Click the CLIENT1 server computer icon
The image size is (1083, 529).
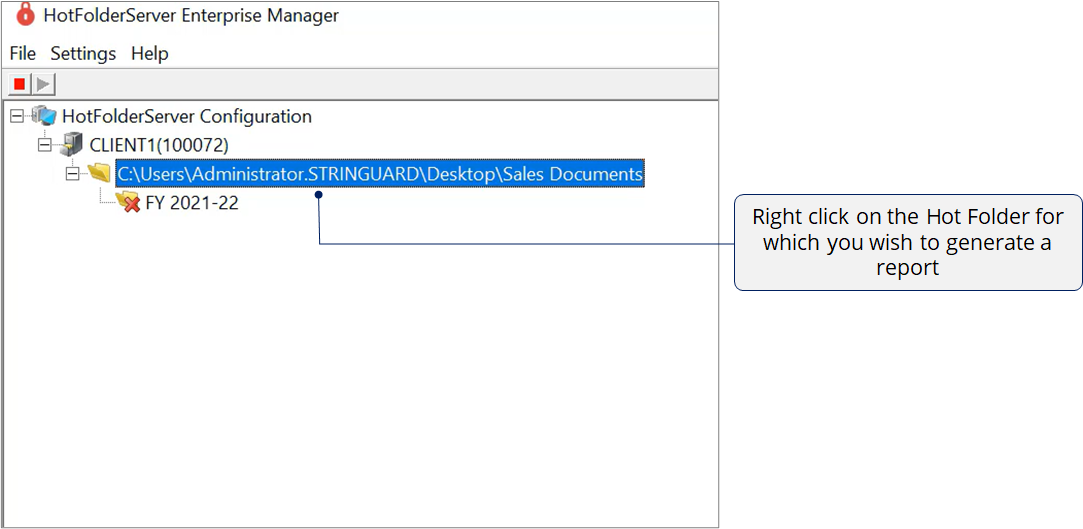(71, 145)
